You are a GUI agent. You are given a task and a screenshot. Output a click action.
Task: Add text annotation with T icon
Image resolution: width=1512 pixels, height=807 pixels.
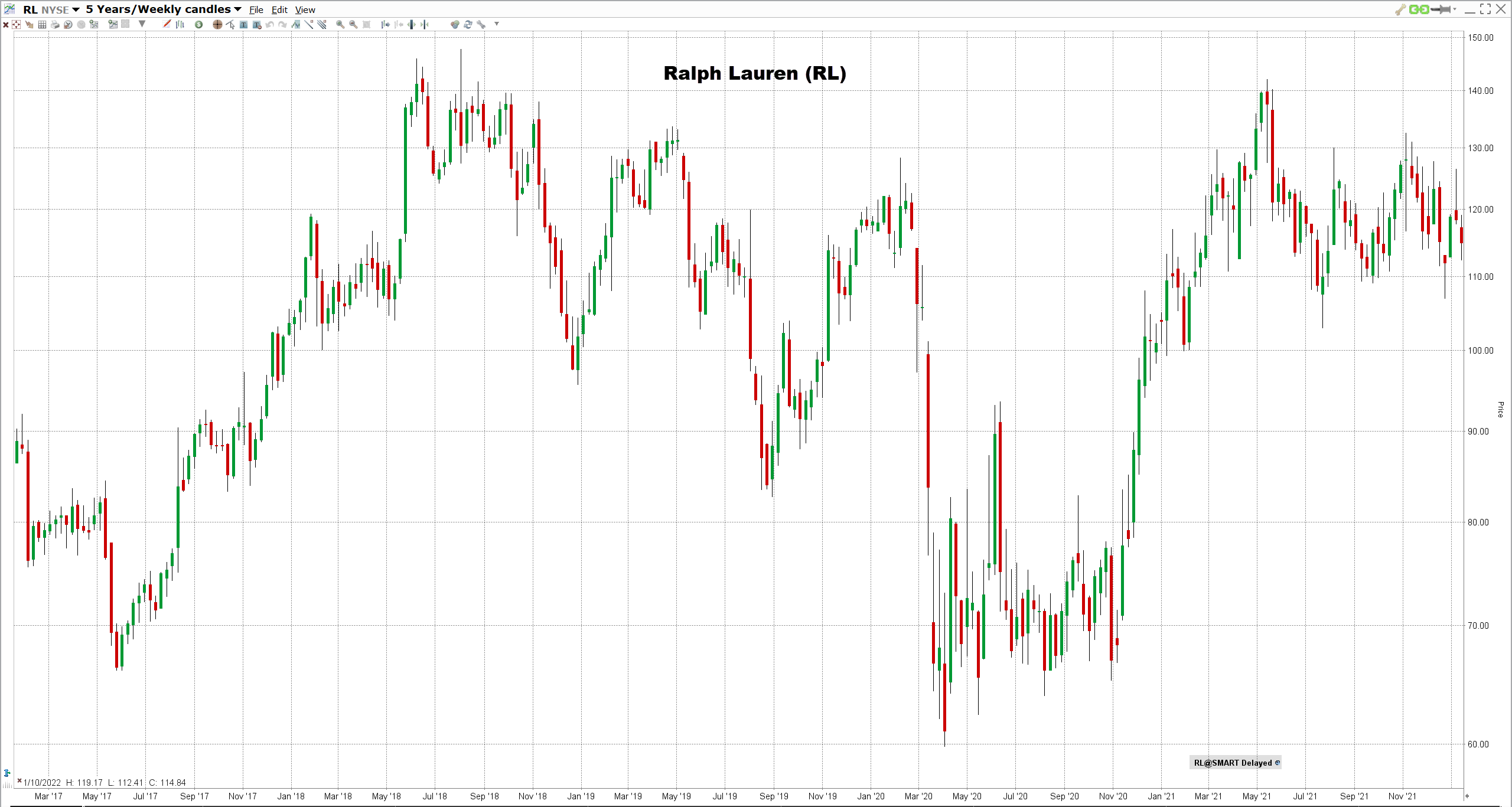click(243, 25)
